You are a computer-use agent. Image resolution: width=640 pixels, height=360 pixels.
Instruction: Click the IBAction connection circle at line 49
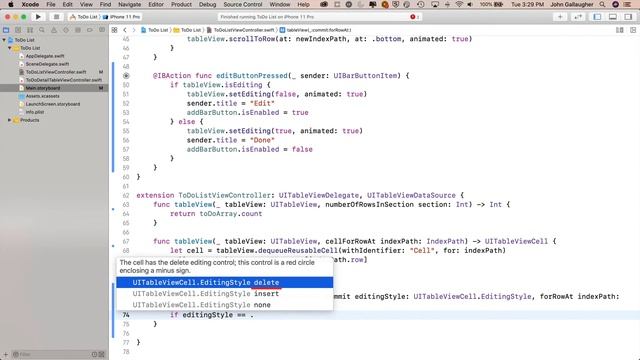coord(126,76)
